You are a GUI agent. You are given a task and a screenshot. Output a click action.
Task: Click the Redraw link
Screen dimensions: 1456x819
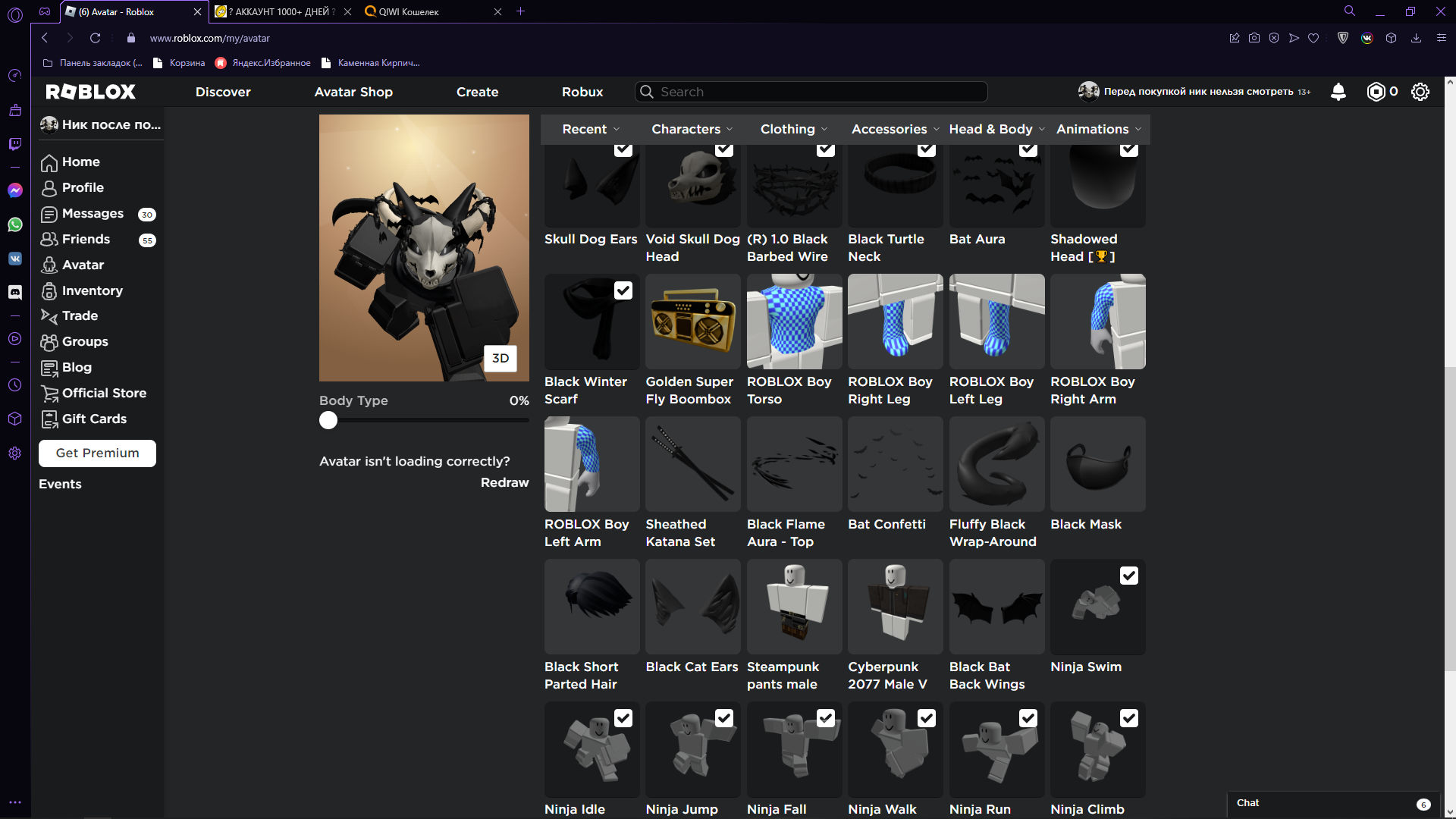coord(504,482)
